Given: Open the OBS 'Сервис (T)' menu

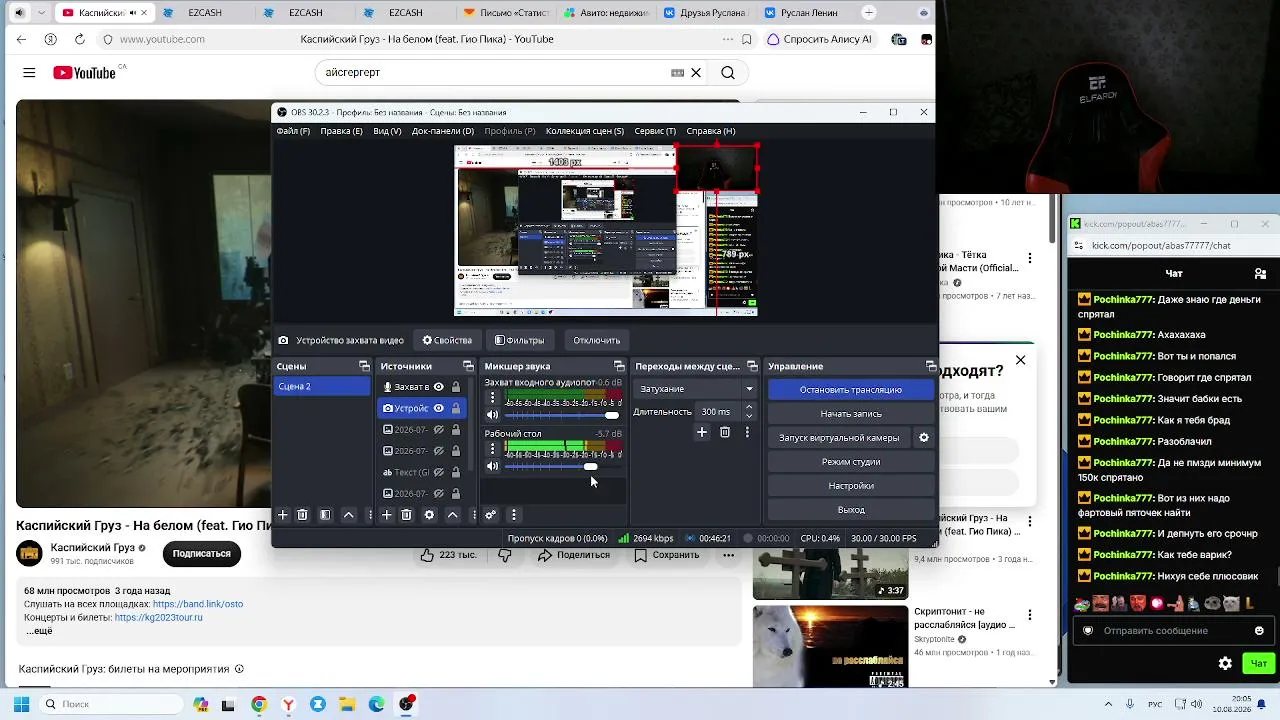Looking at the screenshot, I should coord(655,131).
